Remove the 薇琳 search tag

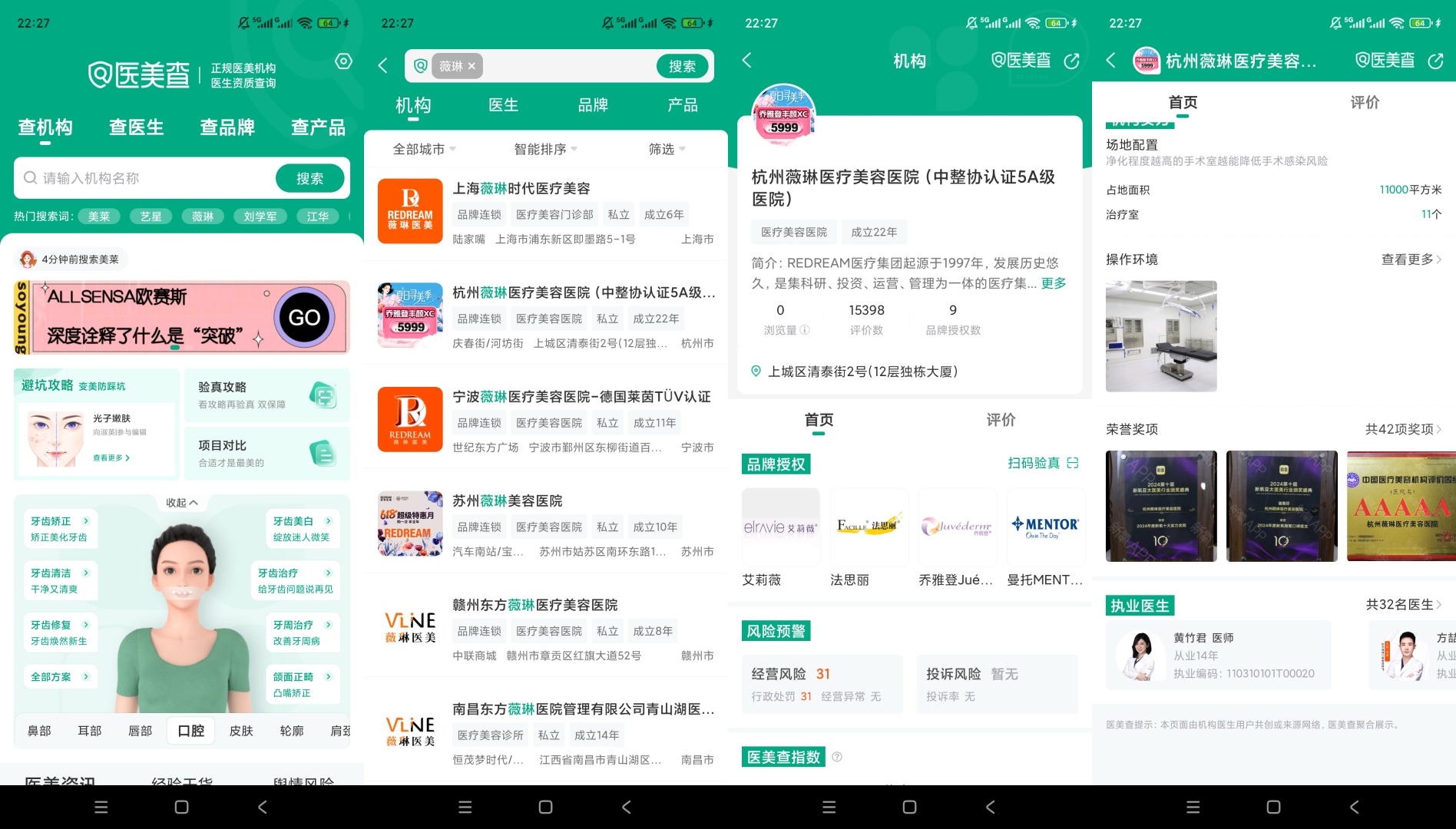tap(472, 67)
